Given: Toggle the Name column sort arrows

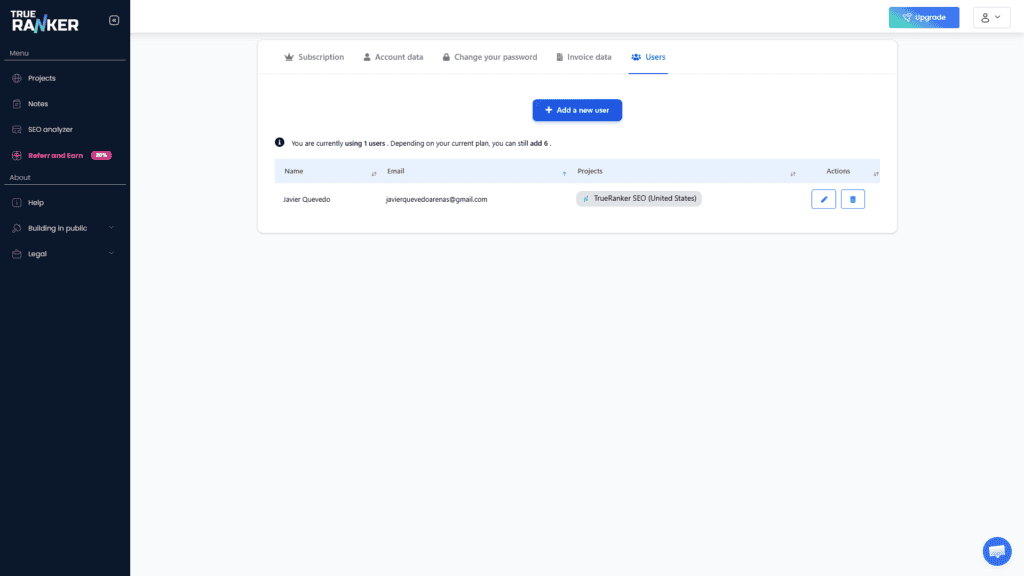Looking at the screenshot, I should (375, 172).
